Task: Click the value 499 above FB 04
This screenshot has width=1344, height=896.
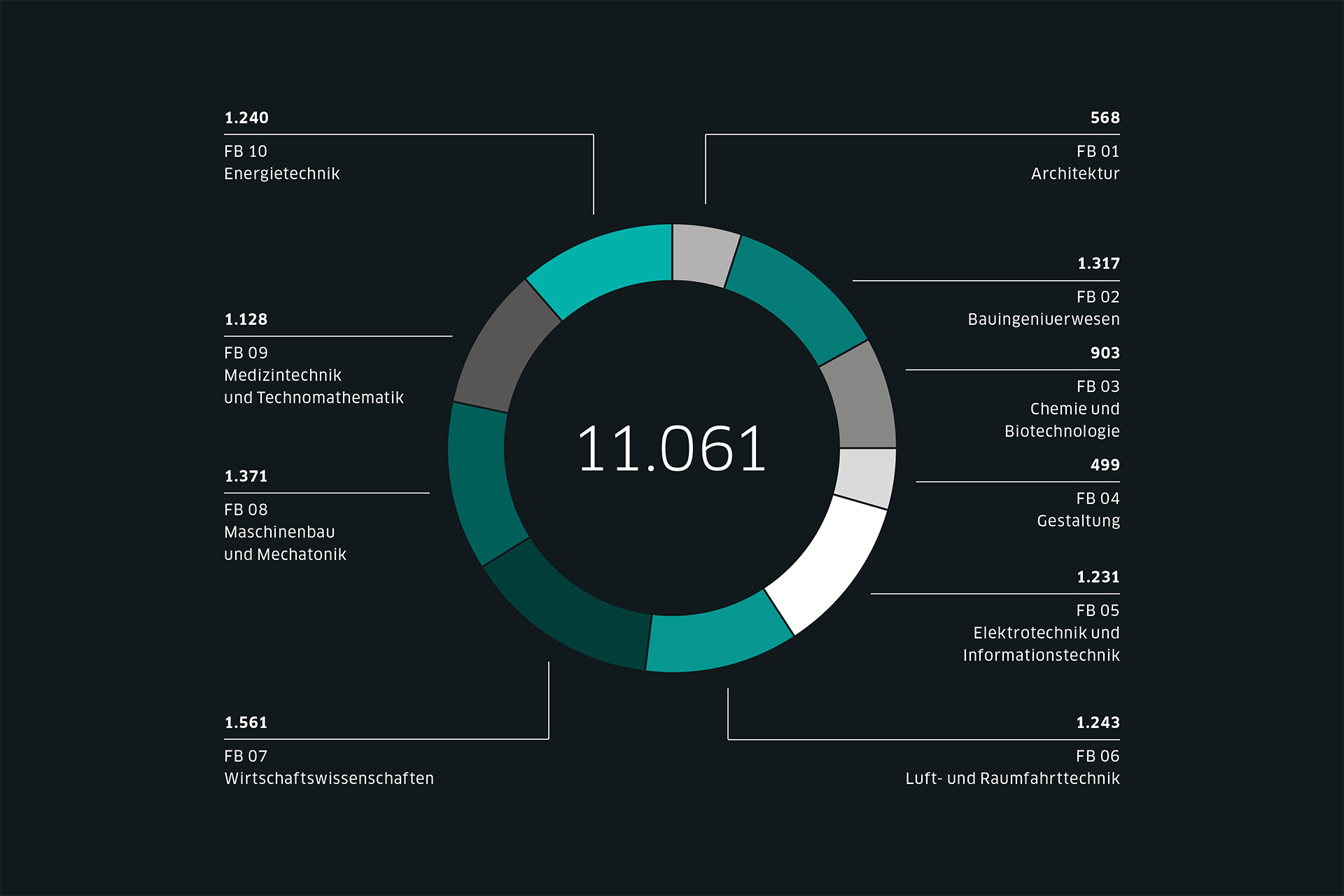Action: pyautogui.click(x=1105, y=465)
